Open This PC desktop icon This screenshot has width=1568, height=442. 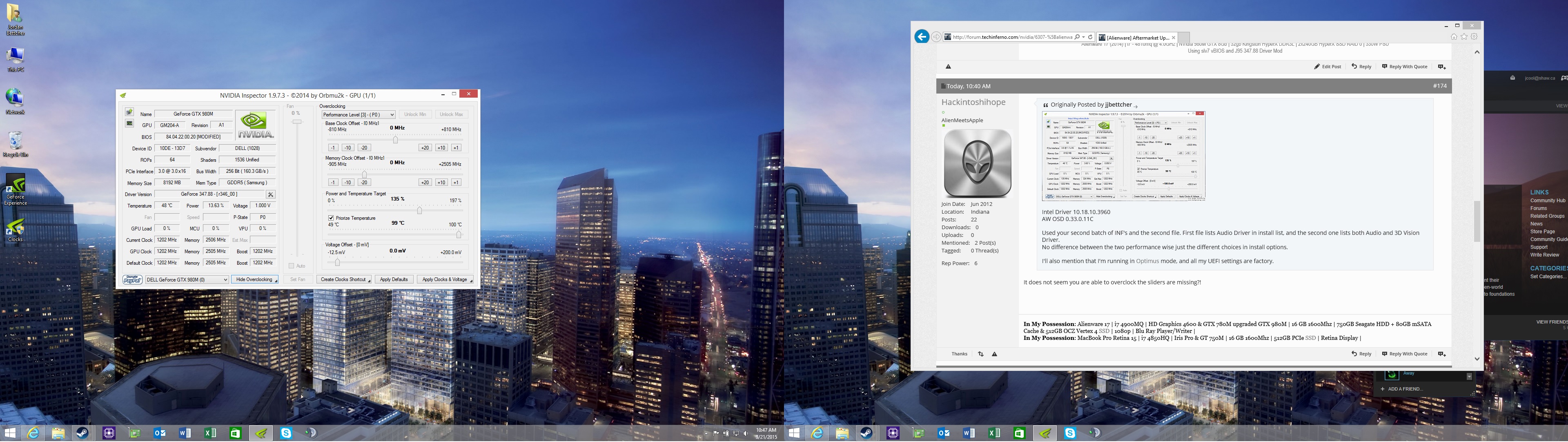click(15, 60)
